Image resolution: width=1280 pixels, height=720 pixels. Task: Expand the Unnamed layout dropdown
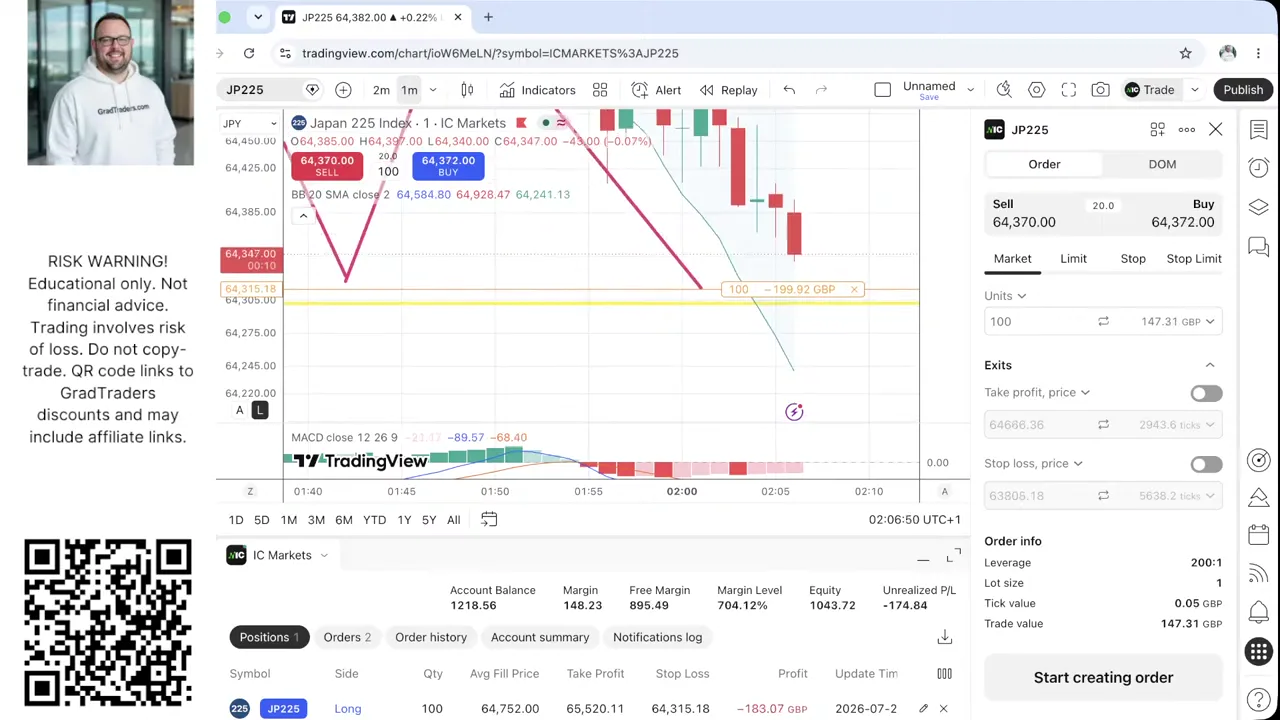pyautogui.click(x=969, y=90)
